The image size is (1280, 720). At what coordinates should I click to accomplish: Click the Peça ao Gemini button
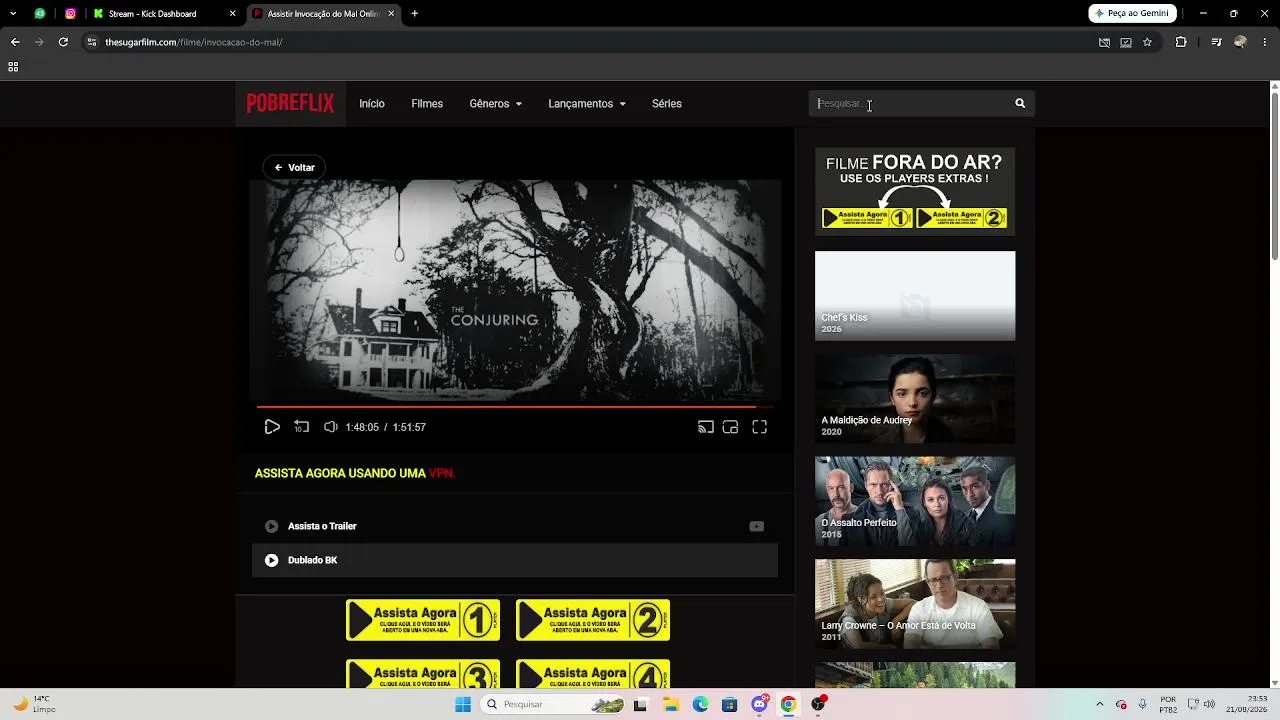point(1132,14)
